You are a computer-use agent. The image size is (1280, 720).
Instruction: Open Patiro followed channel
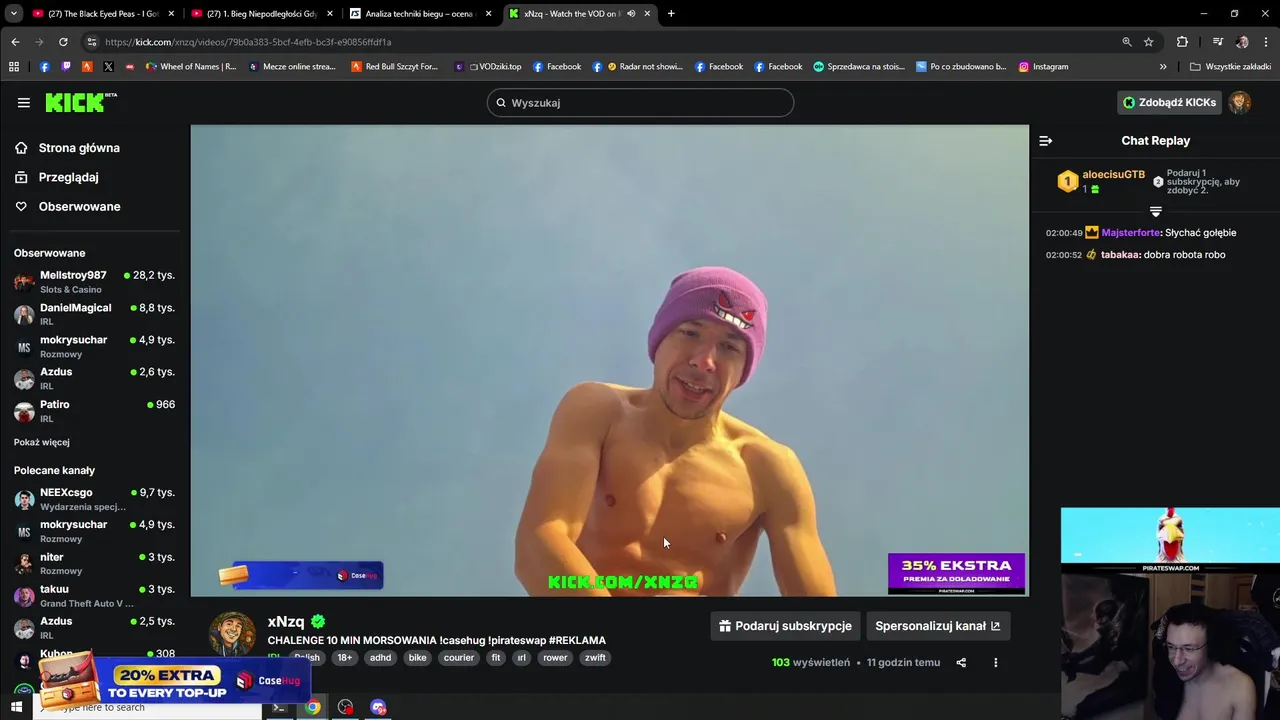tap(95, 411)
